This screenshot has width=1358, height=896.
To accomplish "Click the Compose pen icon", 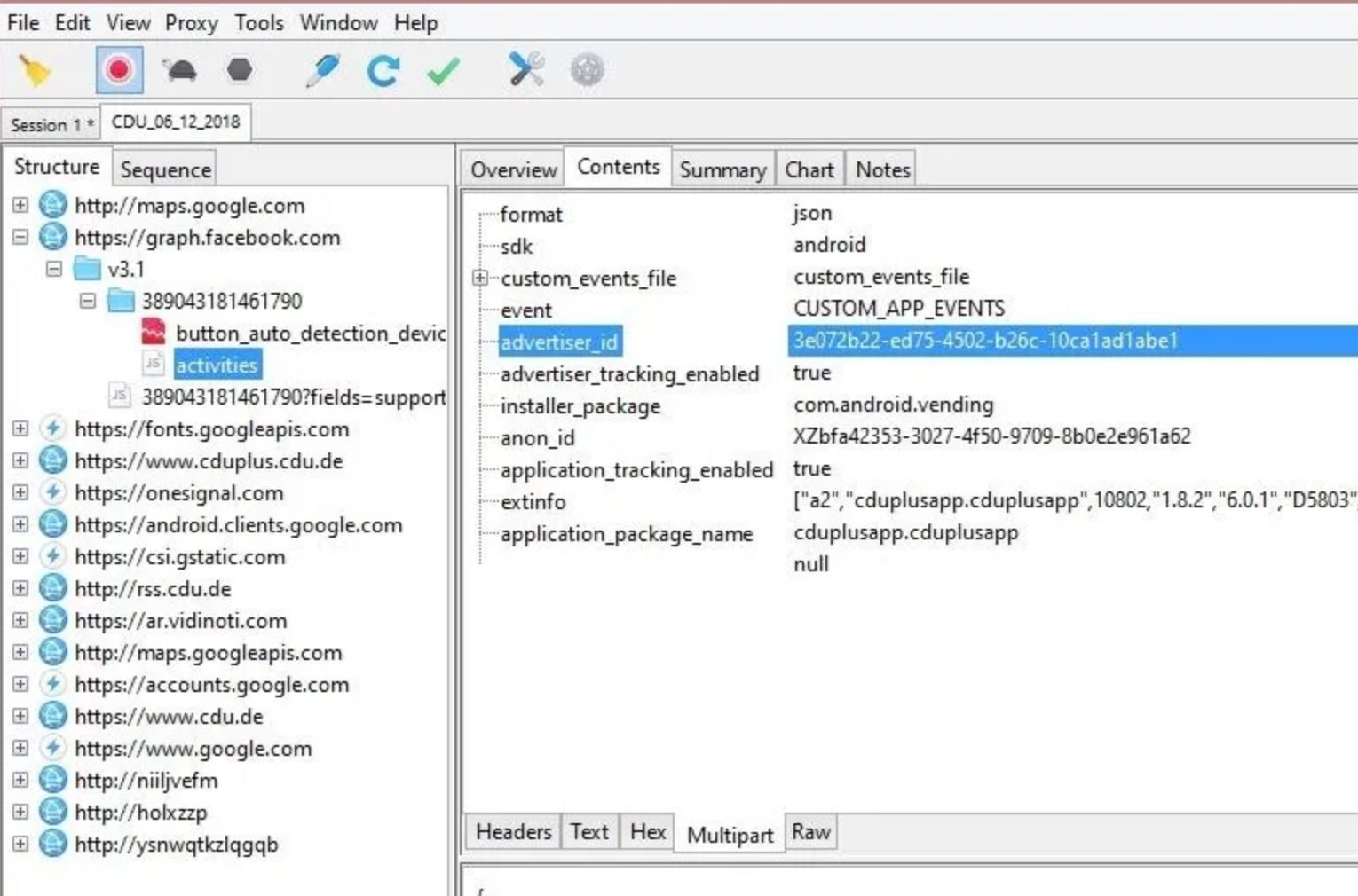I will click(x=321, y=70).
